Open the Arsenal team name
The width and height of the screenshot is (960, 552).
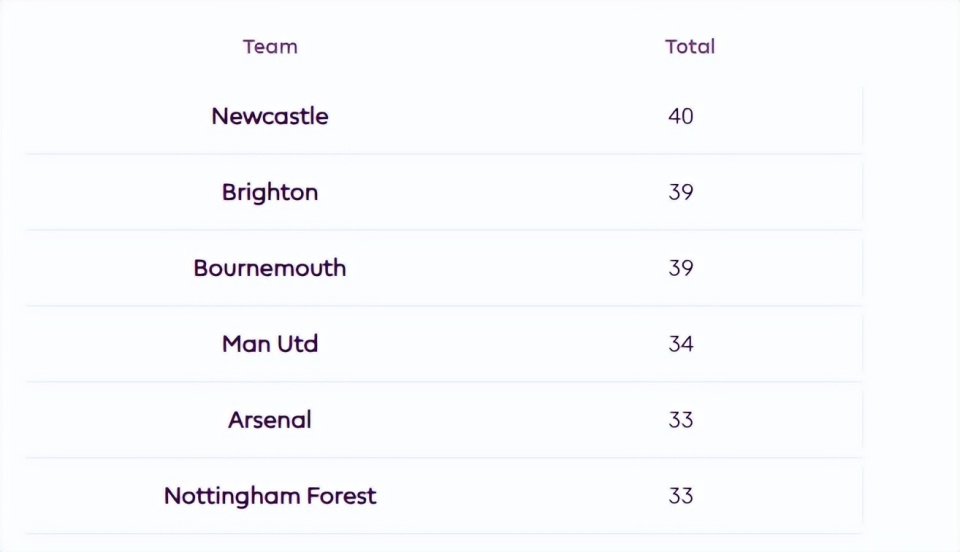[270, 420]
